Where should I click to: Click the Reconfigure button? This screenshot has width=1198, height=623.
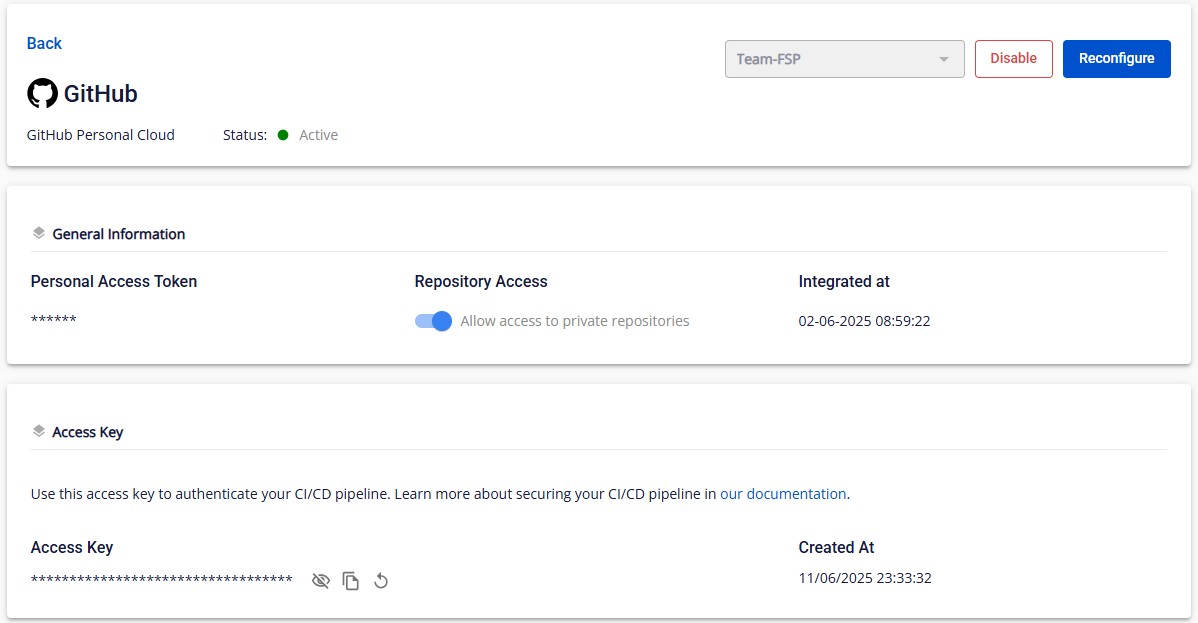[1116, 59]
